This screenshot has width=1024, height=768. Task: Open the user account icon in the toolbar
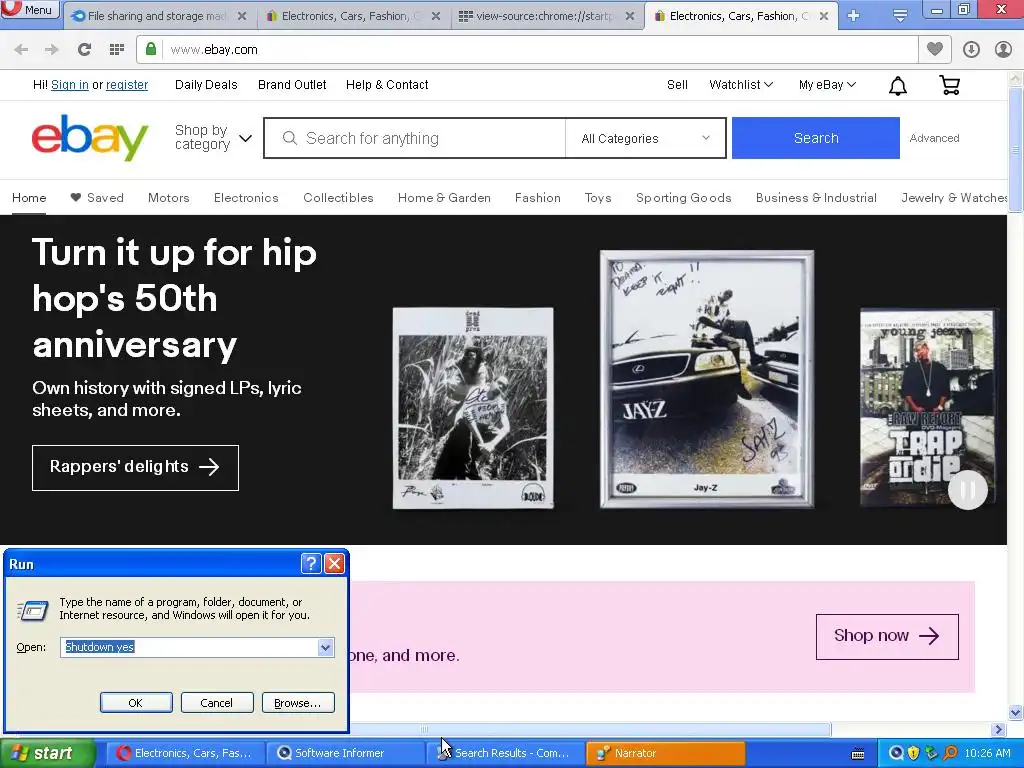tap(1003, 50)
